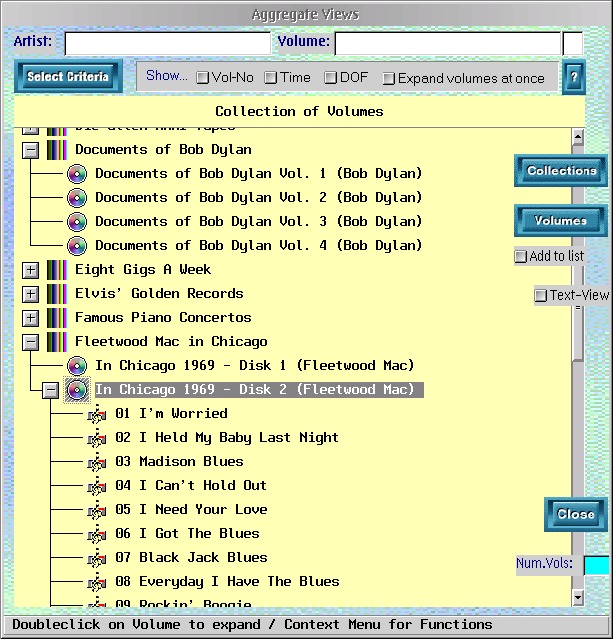The image size is (613, 639).
Task: Click track icon for 01 I'm Worried
Action: [97, 414]
